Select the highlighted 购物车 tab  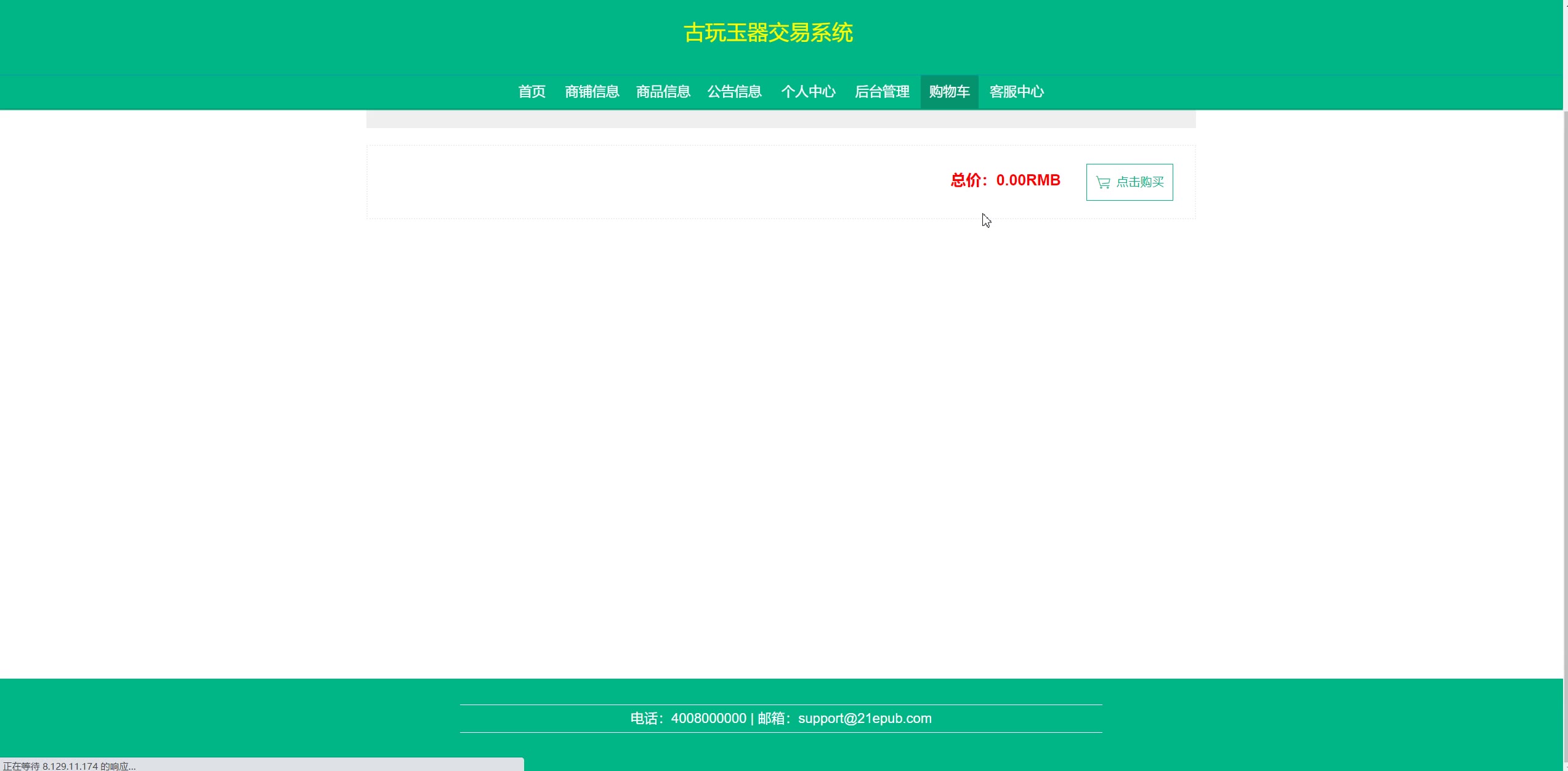point(949,92)
